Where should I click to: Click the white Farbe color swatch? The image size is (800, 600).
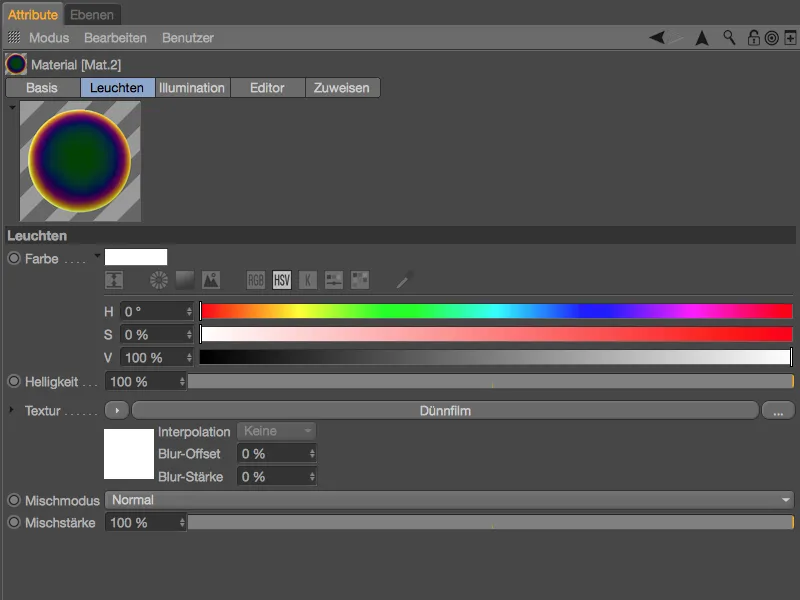136,257
